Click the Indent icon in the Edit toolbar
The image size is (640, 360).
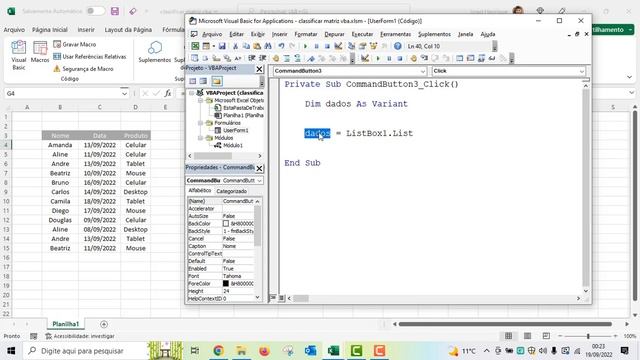[252, 58]
